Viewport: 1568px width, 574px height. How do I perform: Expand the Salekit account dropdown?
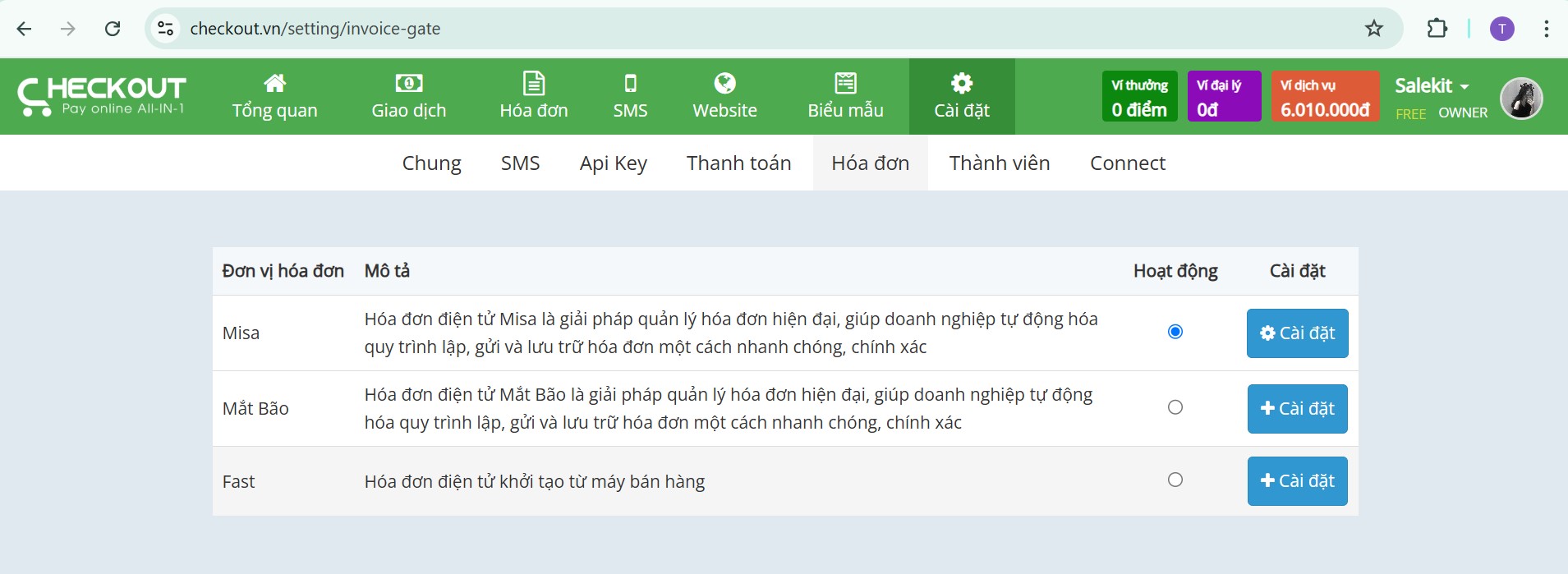[1432, 85]
